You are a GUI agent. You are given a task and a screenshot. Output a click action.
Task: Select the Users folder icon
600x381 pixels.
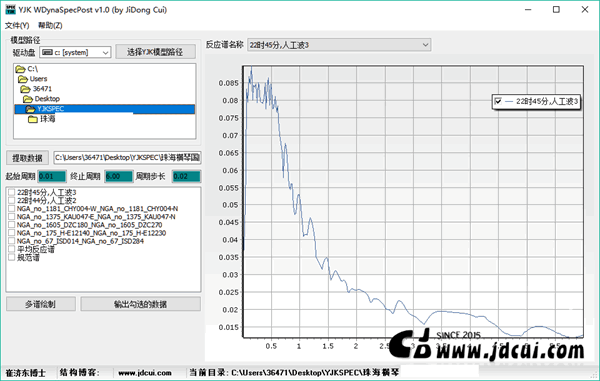tap(23, 79)
